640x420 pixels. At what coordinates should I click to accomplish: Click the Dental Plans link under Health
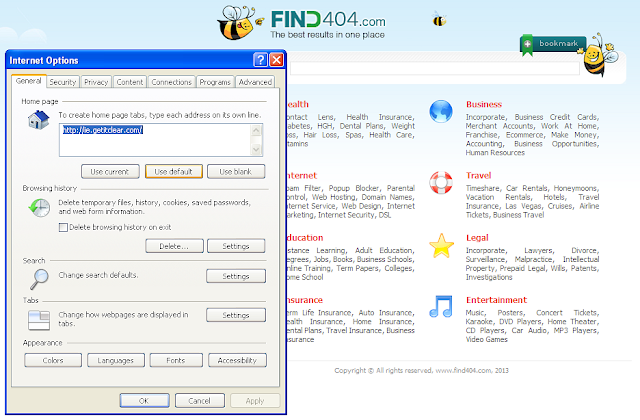pyautogui.click(x=362, y=126)
